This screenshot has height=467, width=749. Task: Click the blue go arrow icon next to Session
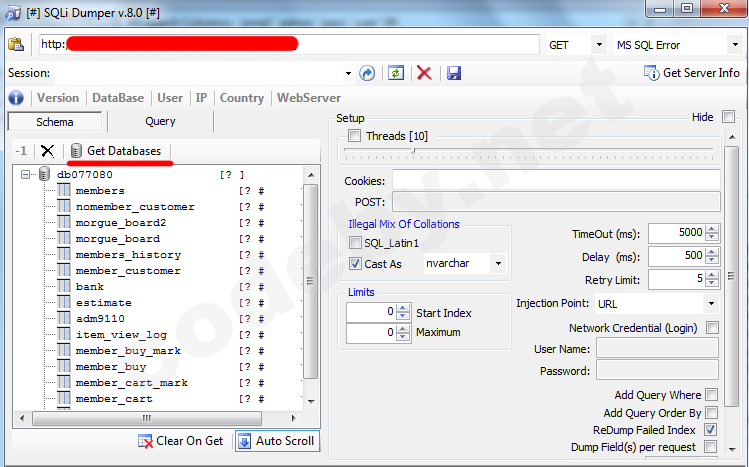tap(367, 73)
